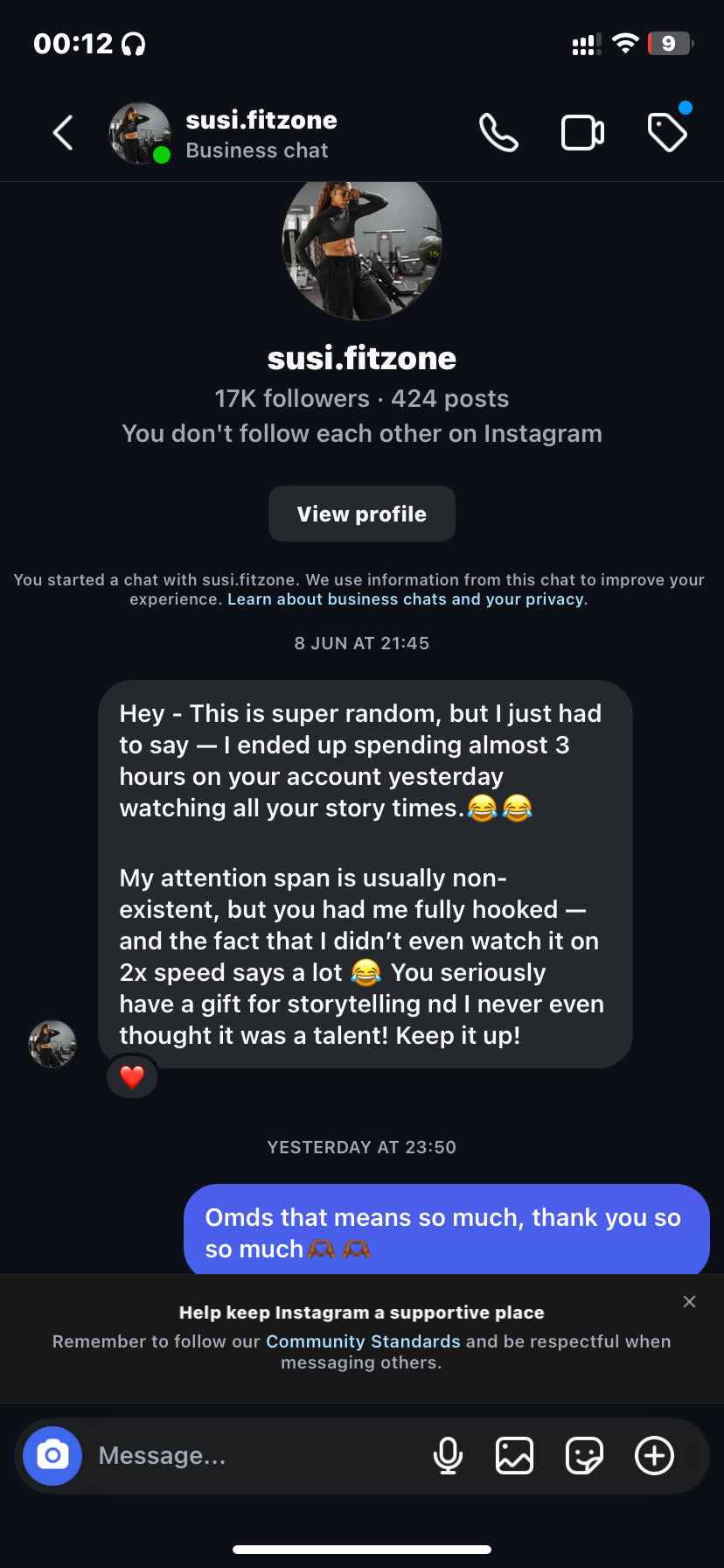
Task: Open Learn about business chats privacy link
Action: (x=407, y=599)
